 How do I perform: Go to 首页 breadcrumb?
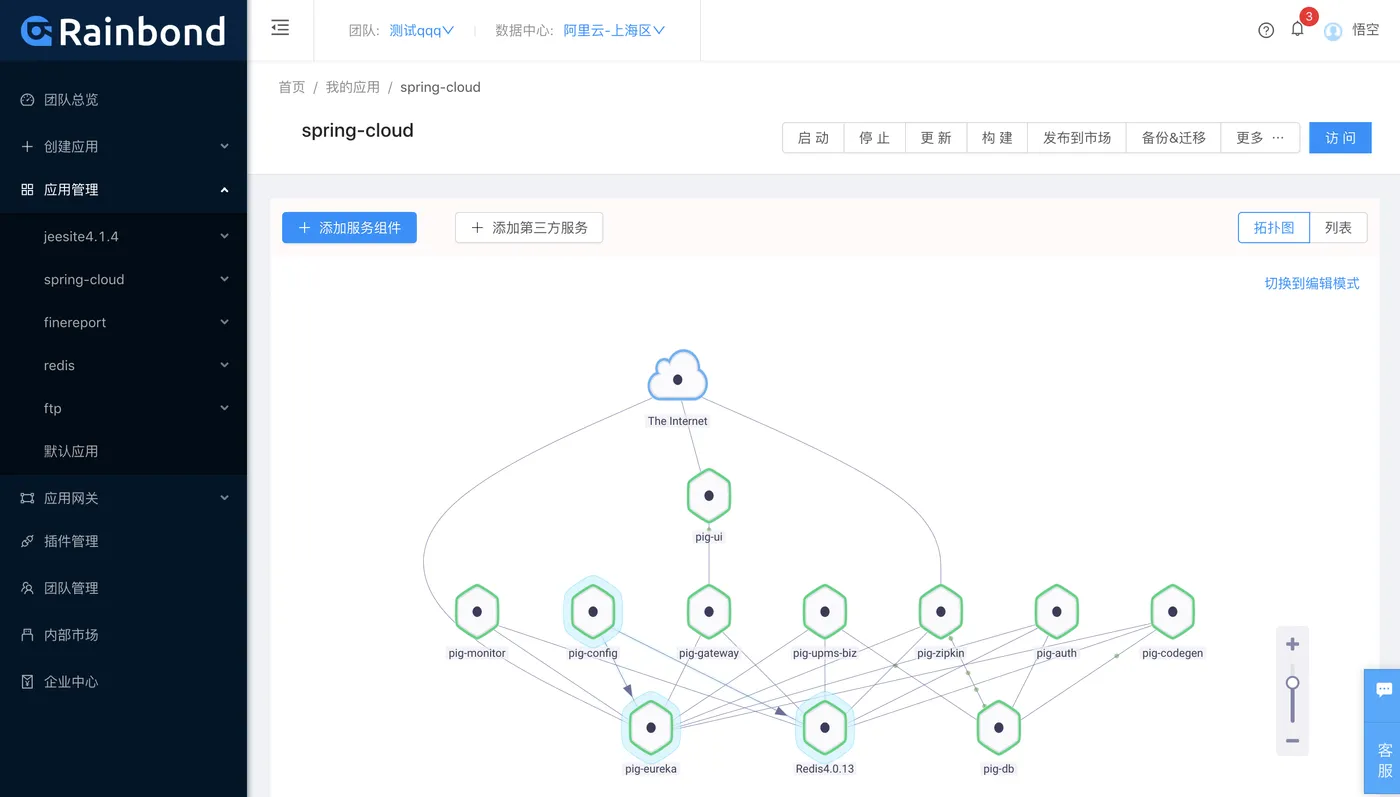[292, 87]
